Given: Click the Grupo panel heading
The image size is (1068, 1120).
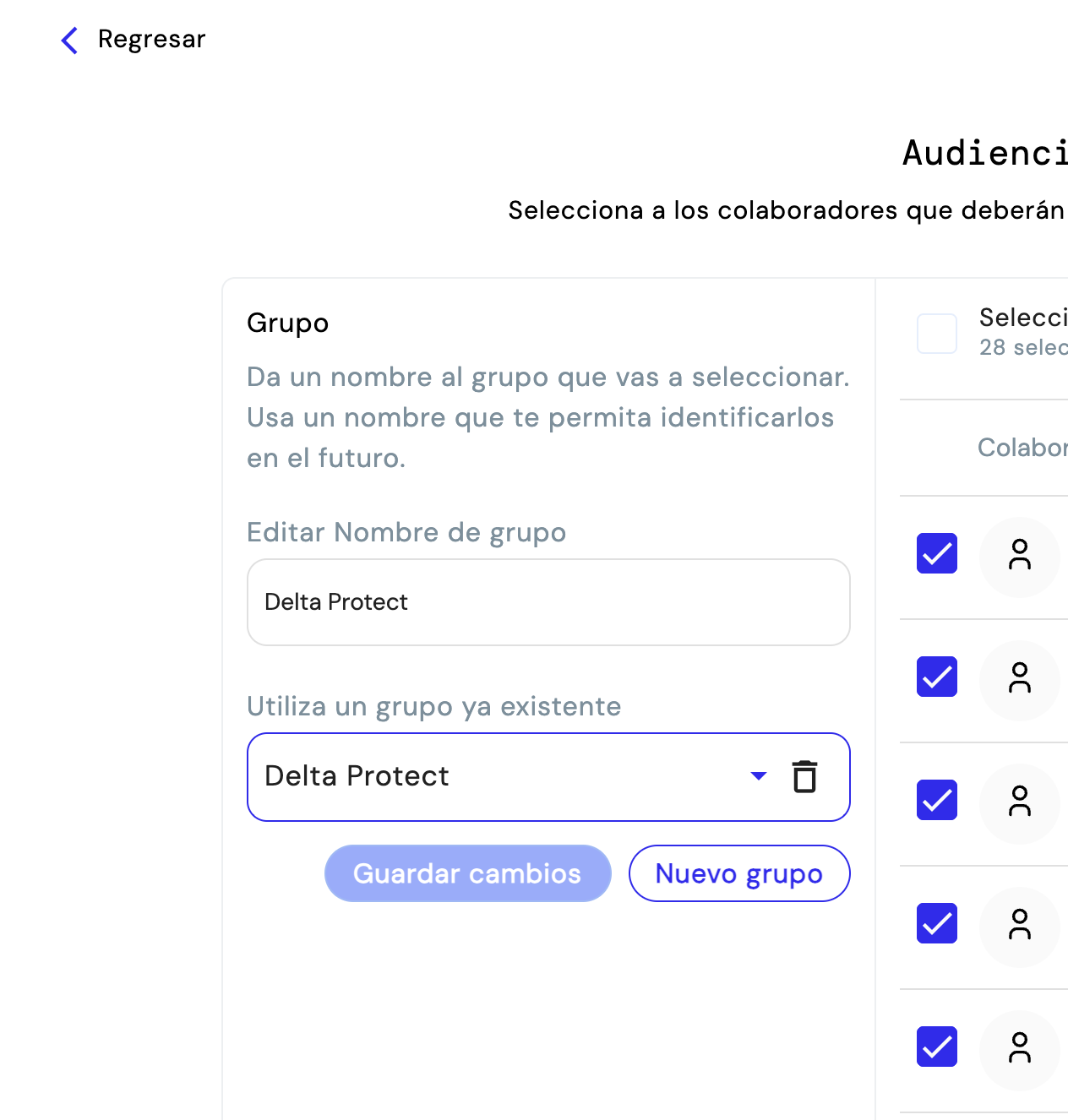Looking at the screenshot, I should (288, 323).
